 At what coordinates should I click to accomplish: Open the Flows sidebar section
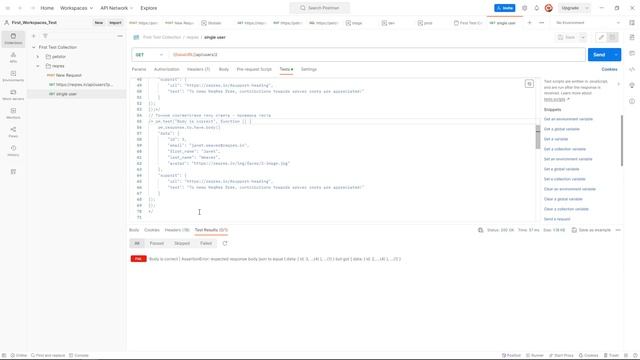tap(13, 132)
